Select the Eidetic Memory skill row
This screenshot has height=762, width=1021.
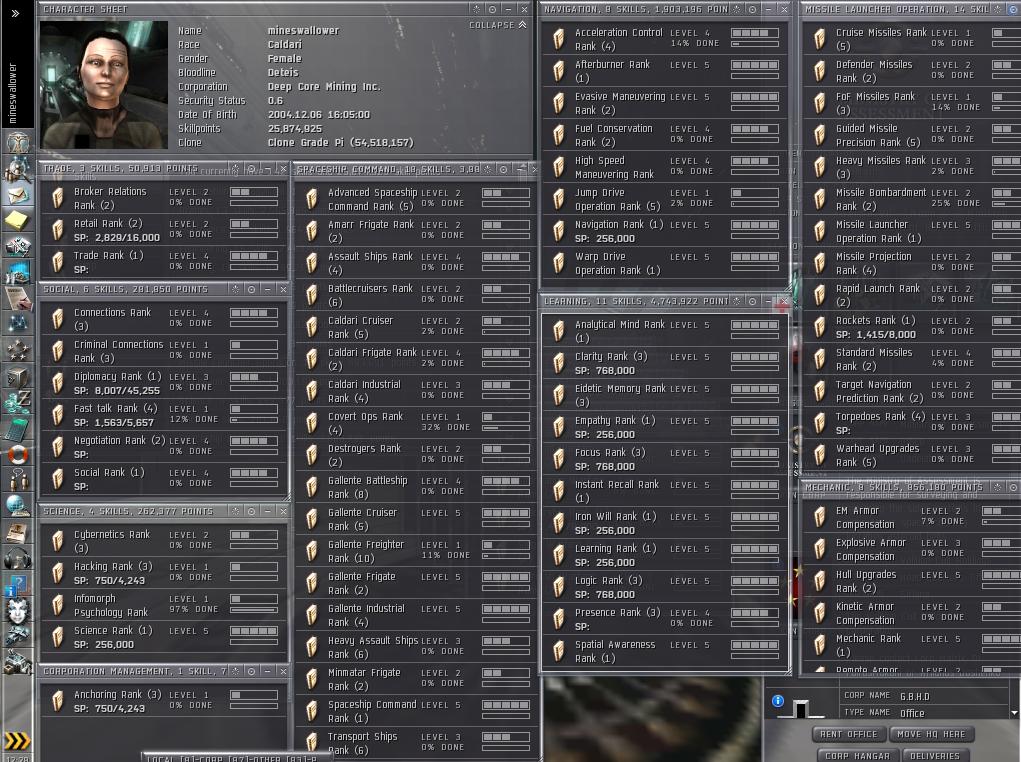[x=665, y=395]
